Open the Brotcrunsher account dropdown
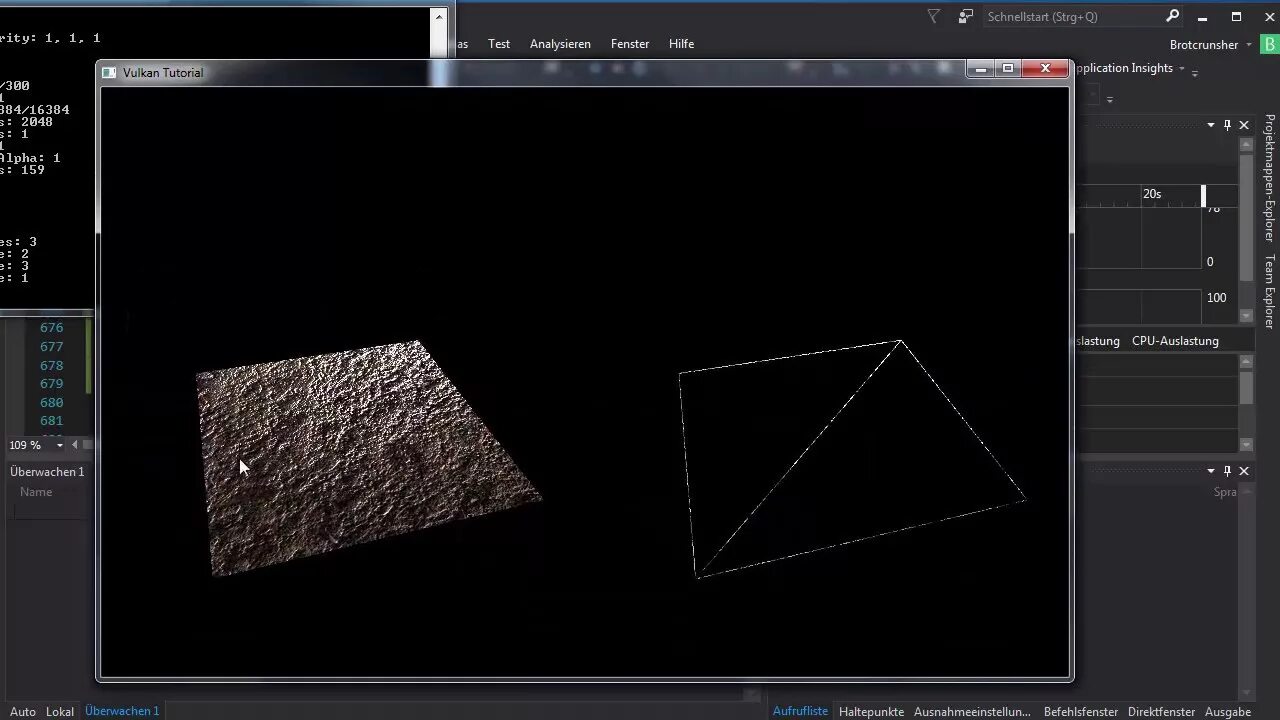The height and width of the screenshot is (720, 1280). click(x=1249, y=45)
